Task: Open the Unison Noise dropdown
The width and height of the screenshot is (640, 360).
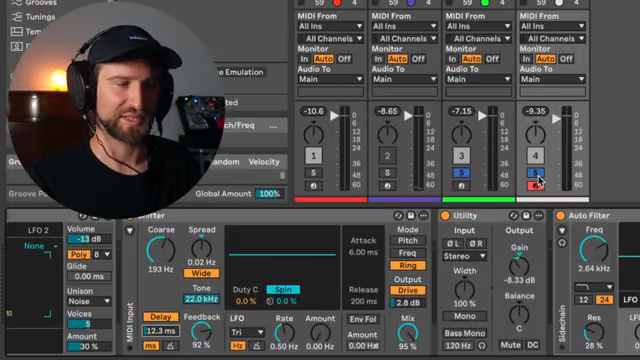Action: tap(89, 302)
